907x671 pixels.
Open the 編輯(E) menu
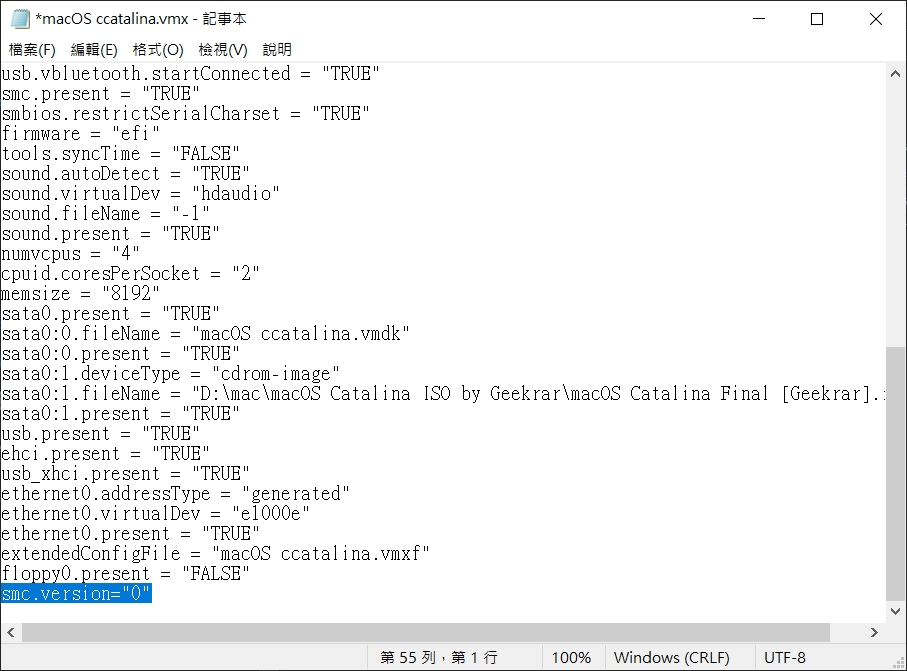(94, 49)
